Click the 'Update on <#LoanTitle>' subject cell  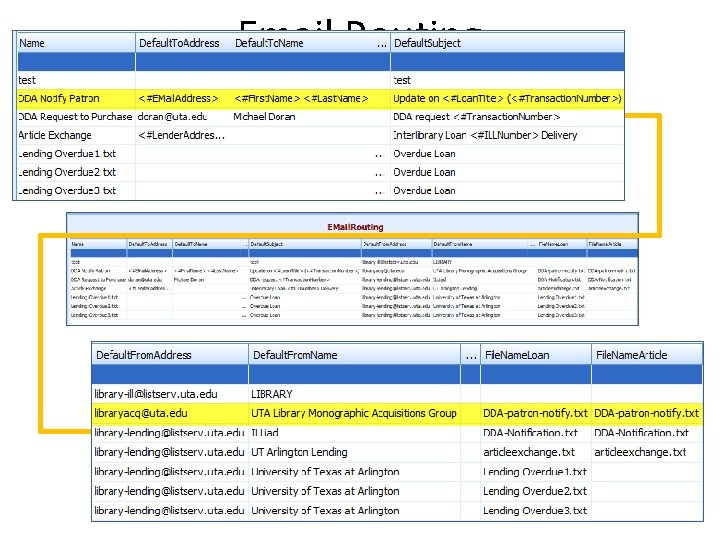[x=507, y=99]
